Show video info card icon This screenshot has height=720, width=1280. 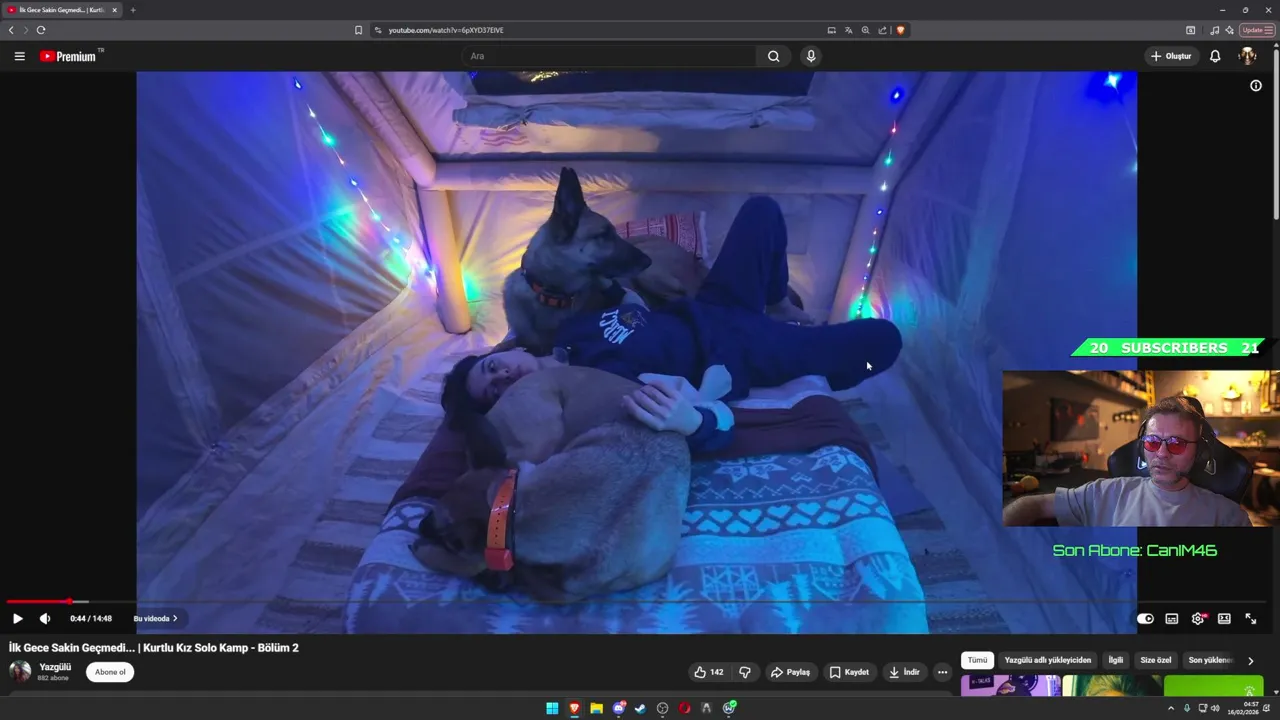tap(1256, 85)
